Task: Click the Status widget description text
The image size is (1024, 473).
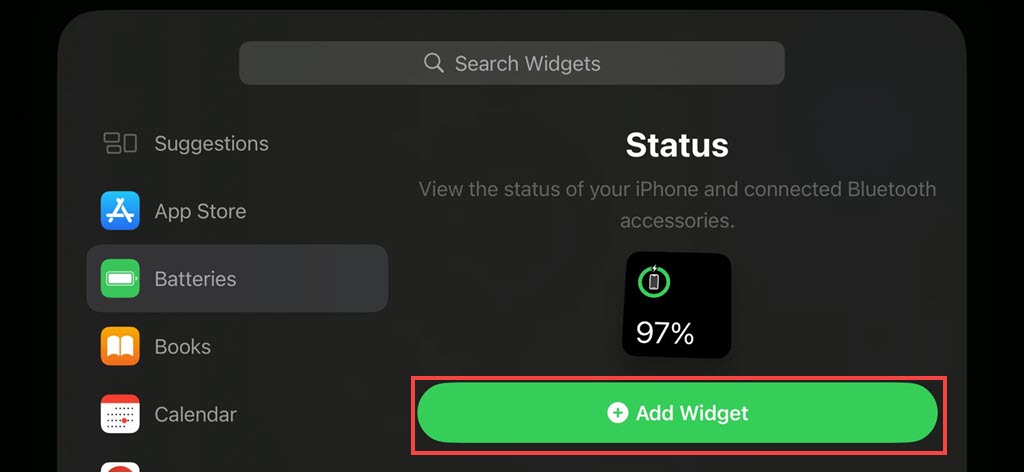Action: (677, 204)
